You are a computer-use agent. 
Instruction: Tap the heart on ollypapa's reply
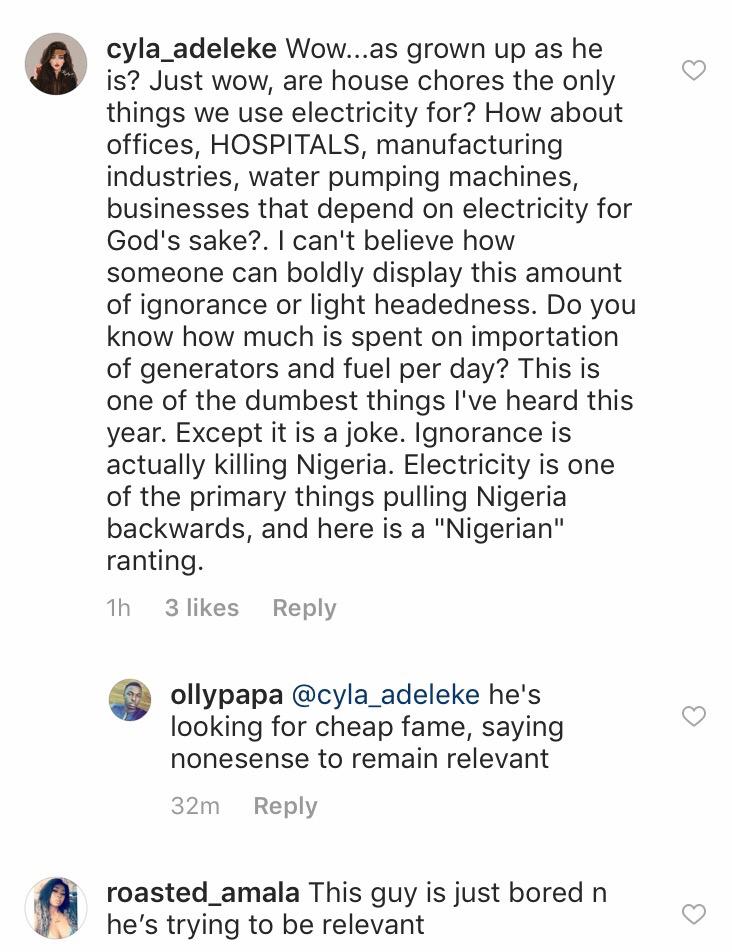(x=693, y=716)
